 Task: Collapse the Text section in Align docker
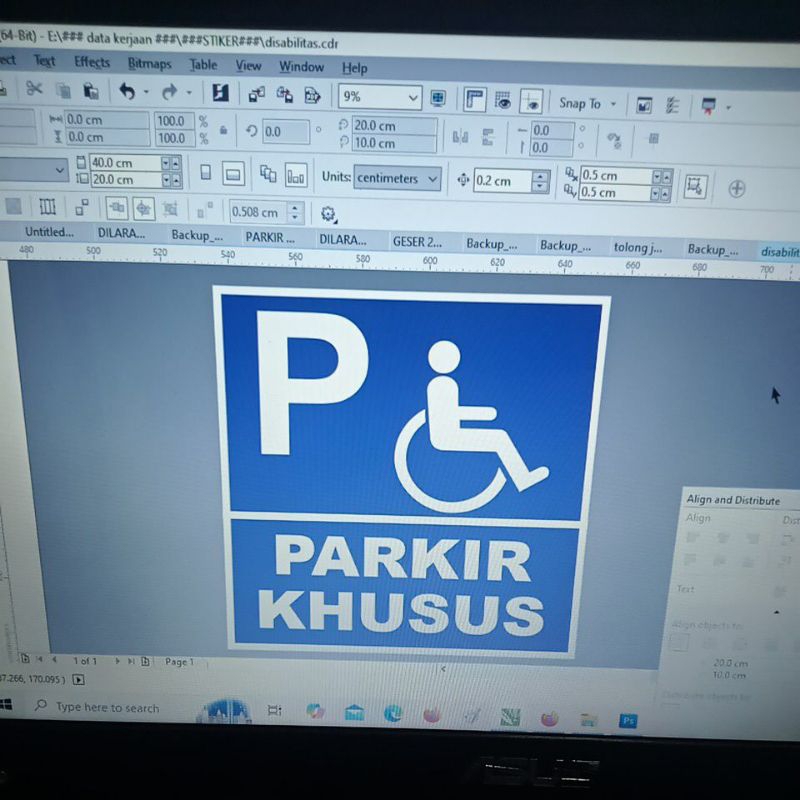click(x=776, y=611)
